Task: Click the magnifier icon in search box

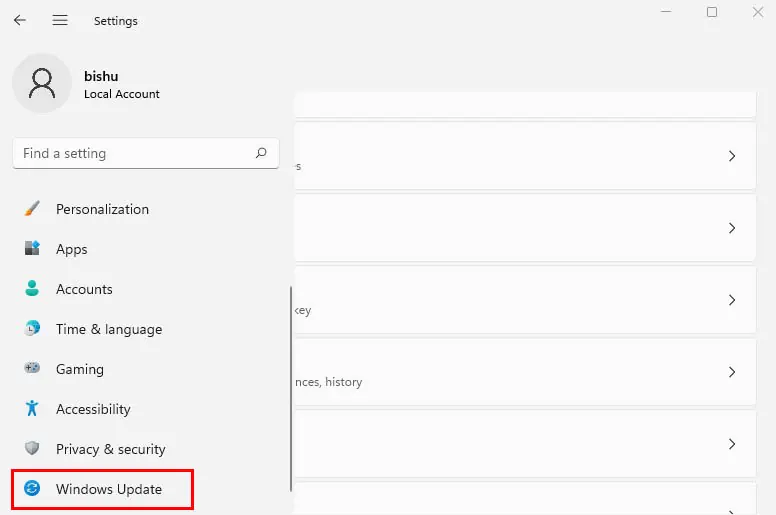Action: point(261,153)
